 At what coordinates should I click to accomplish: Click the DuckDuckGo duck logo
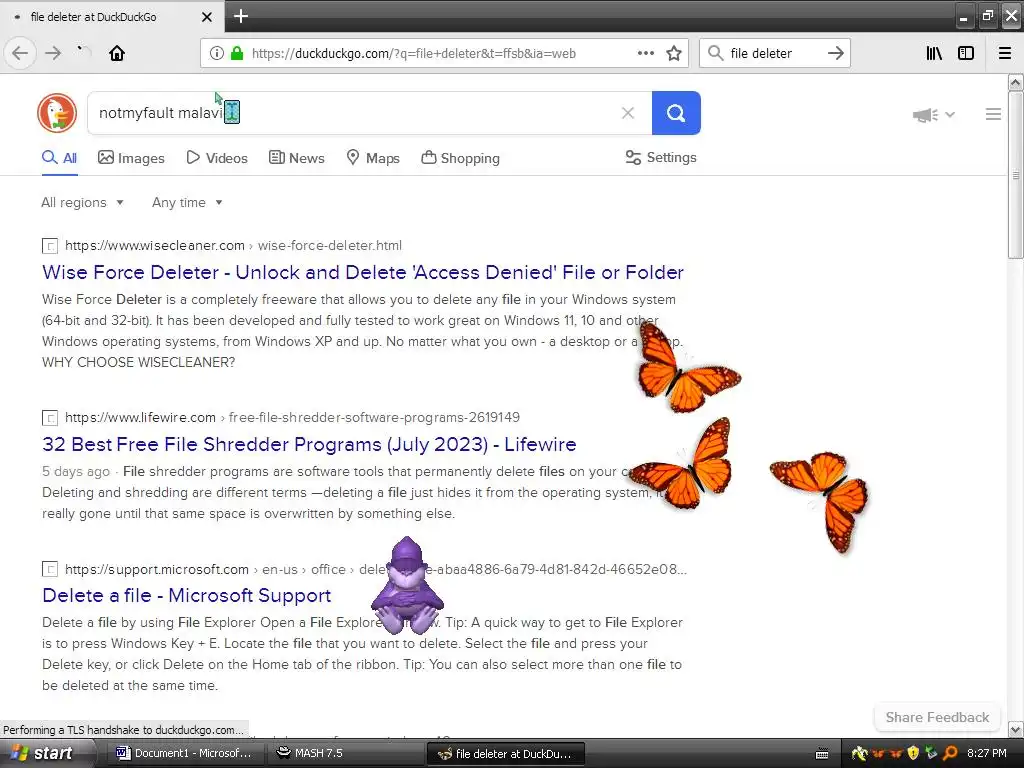pos(57,113)
